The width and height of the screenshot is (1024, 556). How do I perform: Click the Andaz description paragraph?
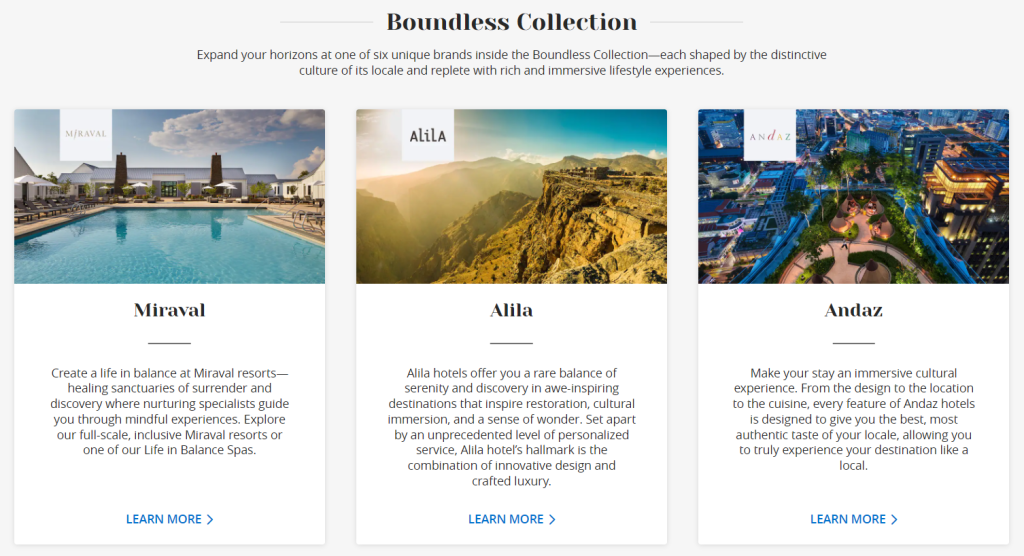point(853,419)
